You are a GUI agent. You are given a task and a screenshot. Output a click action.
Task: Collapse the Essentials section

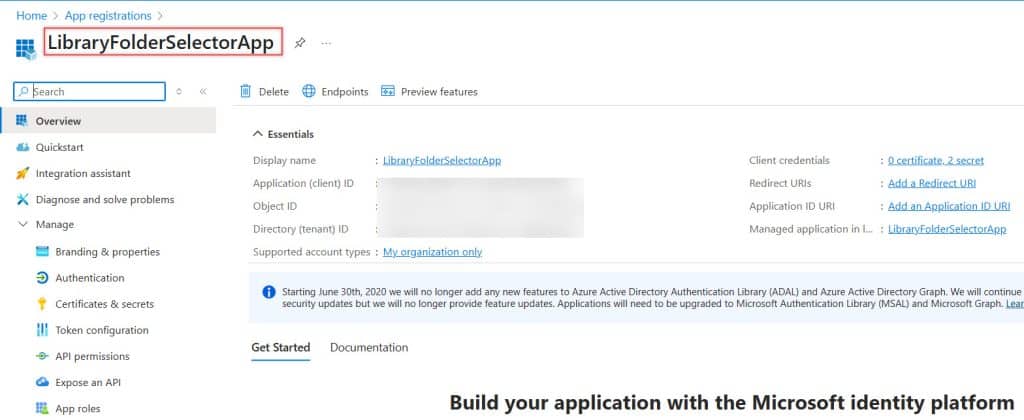[258, 134]
